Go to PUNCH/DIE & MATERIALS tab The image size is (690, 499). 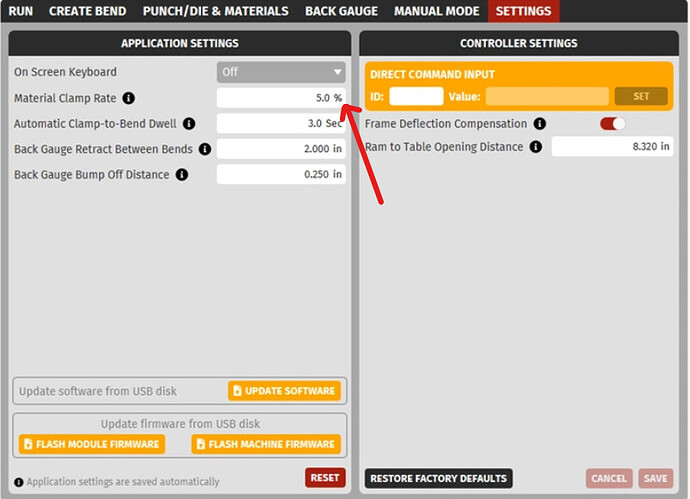pos(215,11)
